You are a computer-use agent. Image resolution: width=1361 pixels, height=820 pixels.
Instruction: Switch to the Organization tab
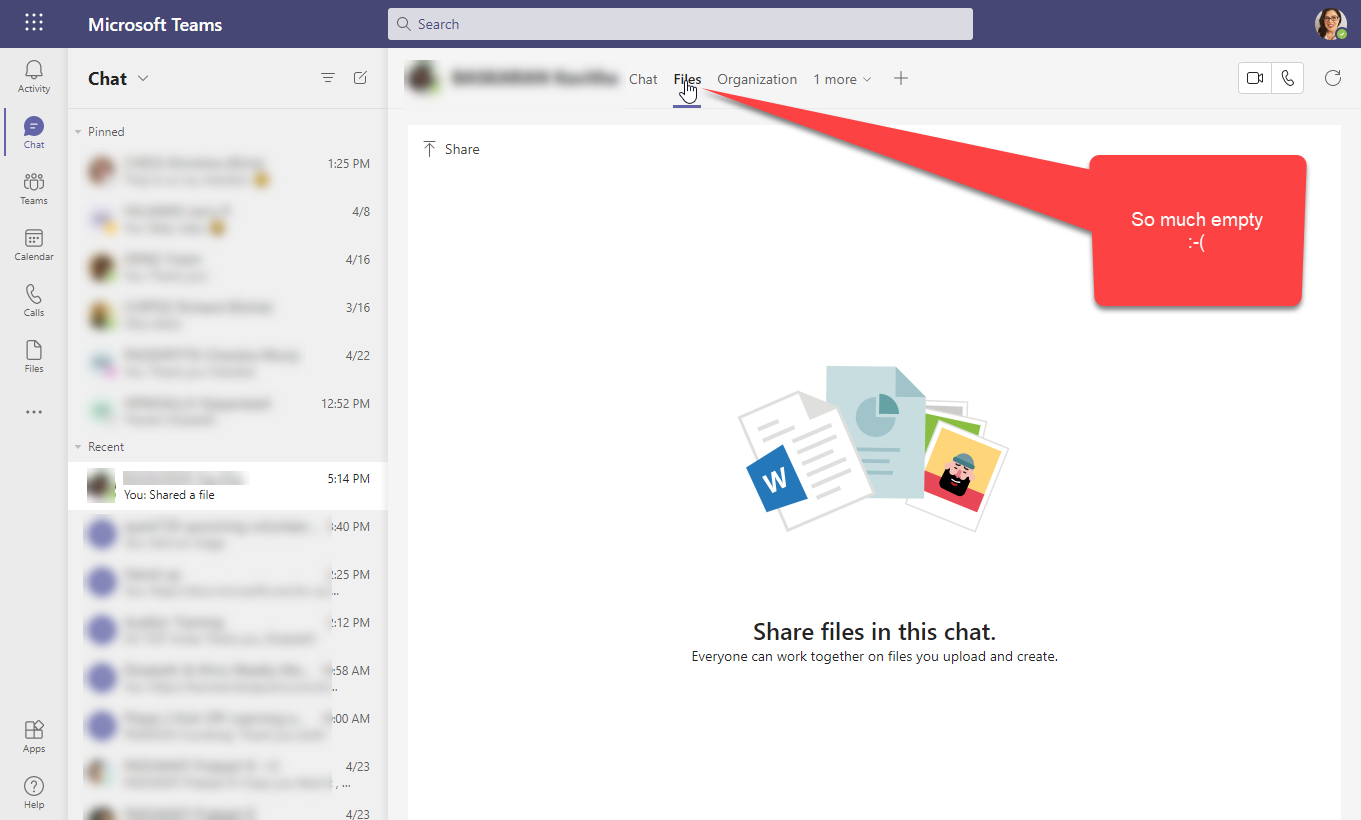click(757, 79)
